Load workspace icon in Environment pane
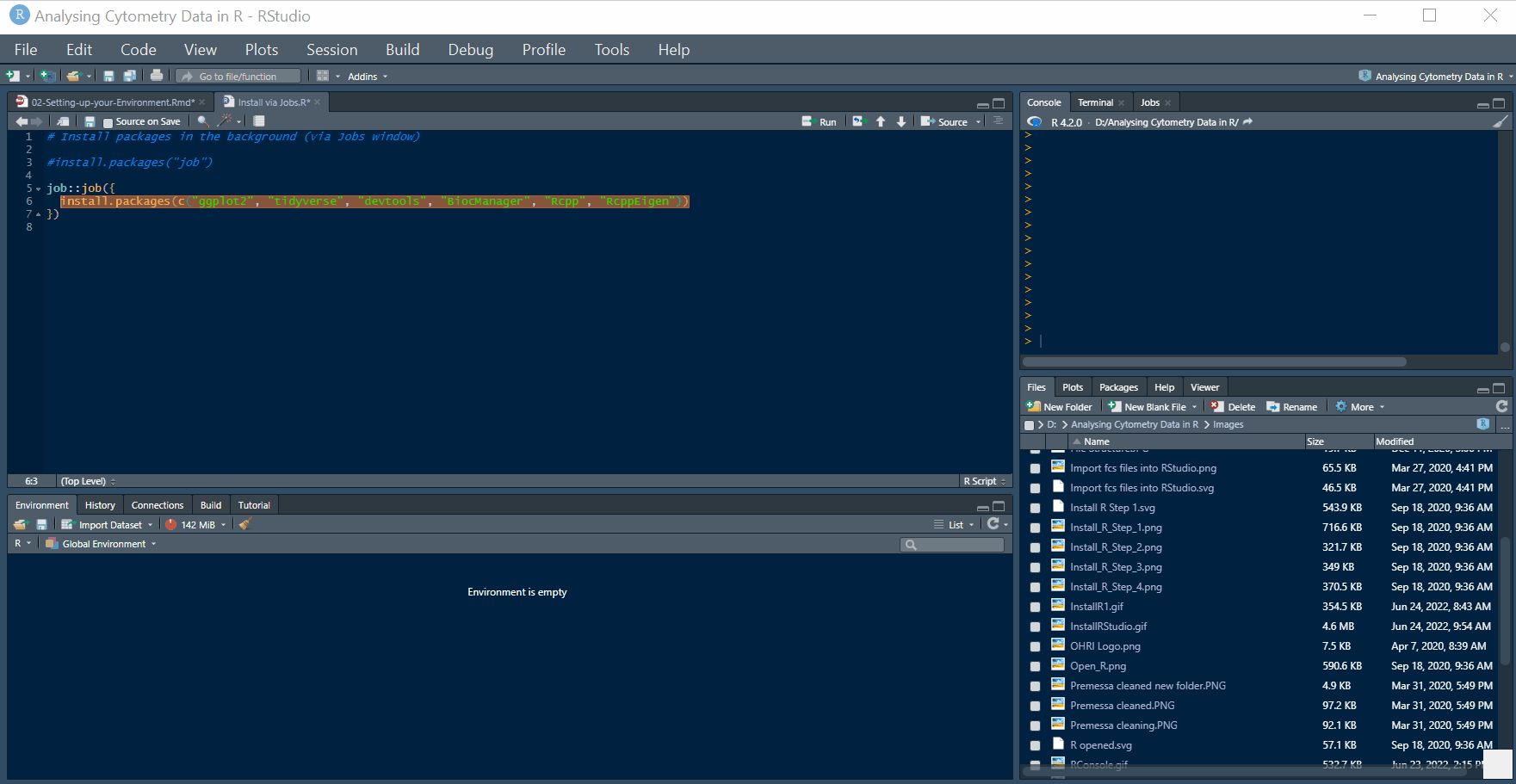 tap(21, 524)
